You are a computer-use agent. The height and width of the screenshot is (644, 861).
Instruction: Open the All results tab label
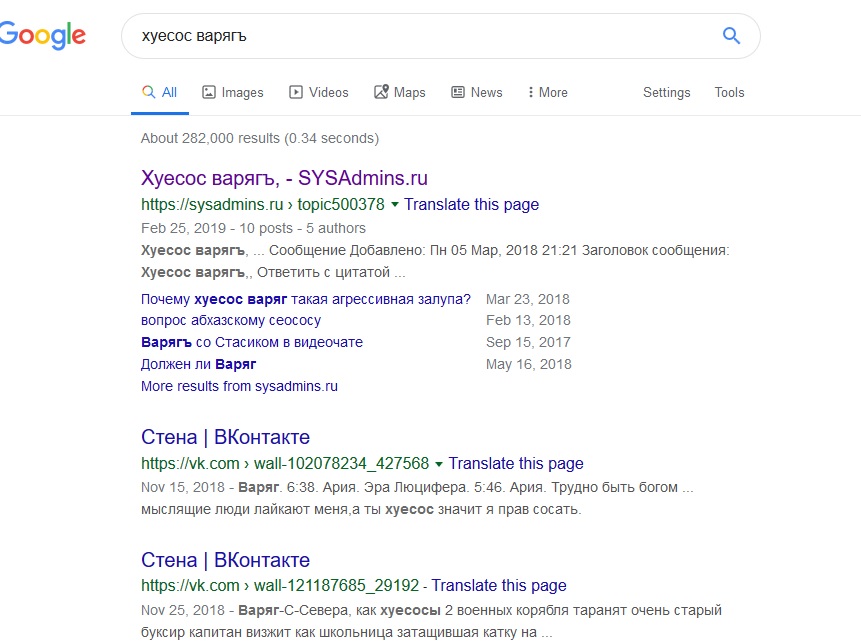click(x=169, y=92)
